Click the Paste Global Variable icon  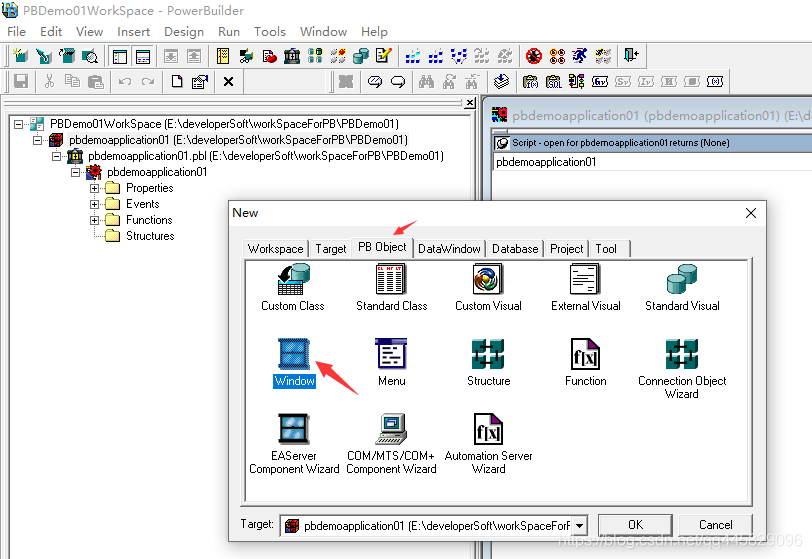[x=600, y=81]
